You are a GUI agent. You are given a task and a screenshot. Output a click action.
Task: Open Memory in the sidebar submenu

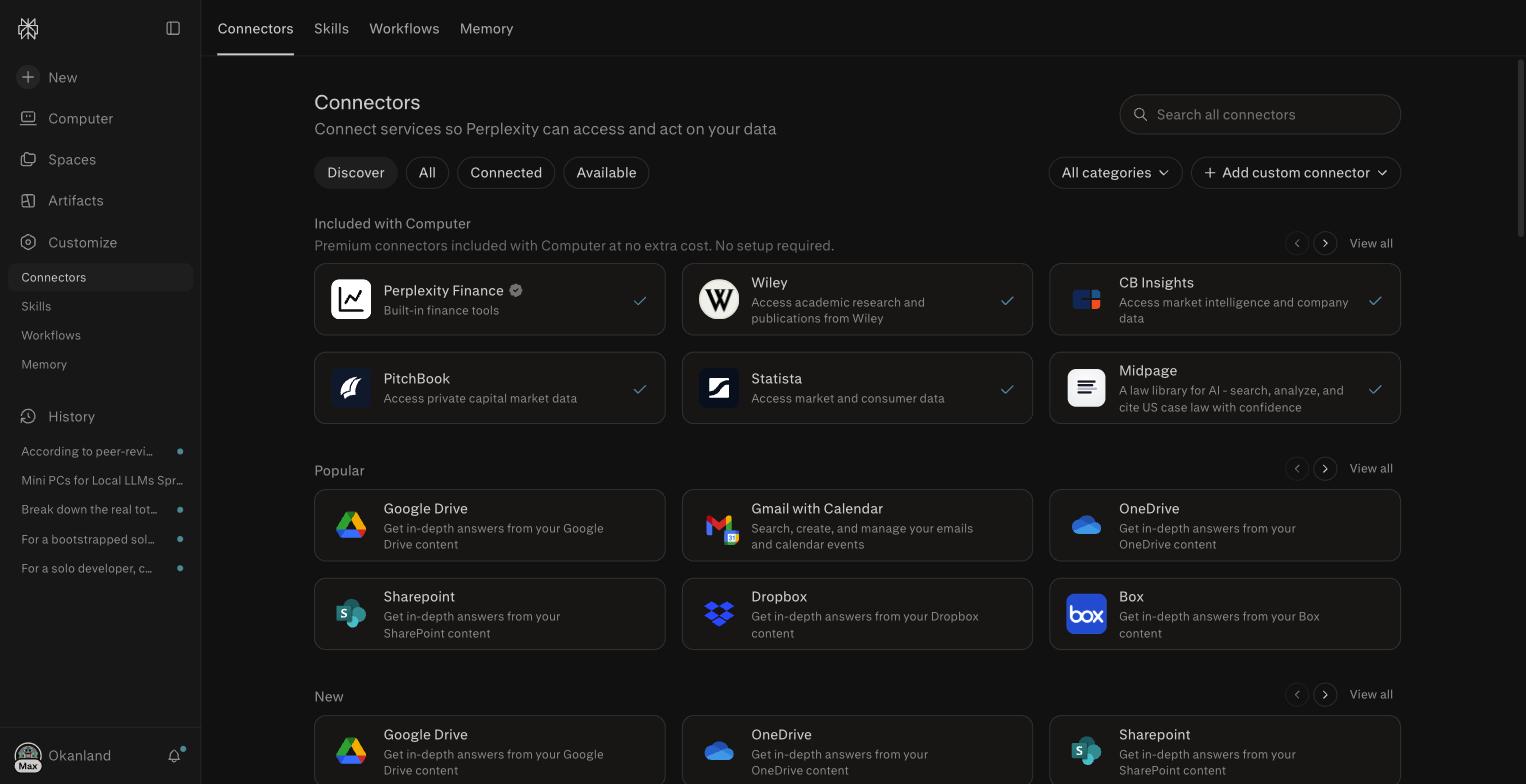click(44, 364)
